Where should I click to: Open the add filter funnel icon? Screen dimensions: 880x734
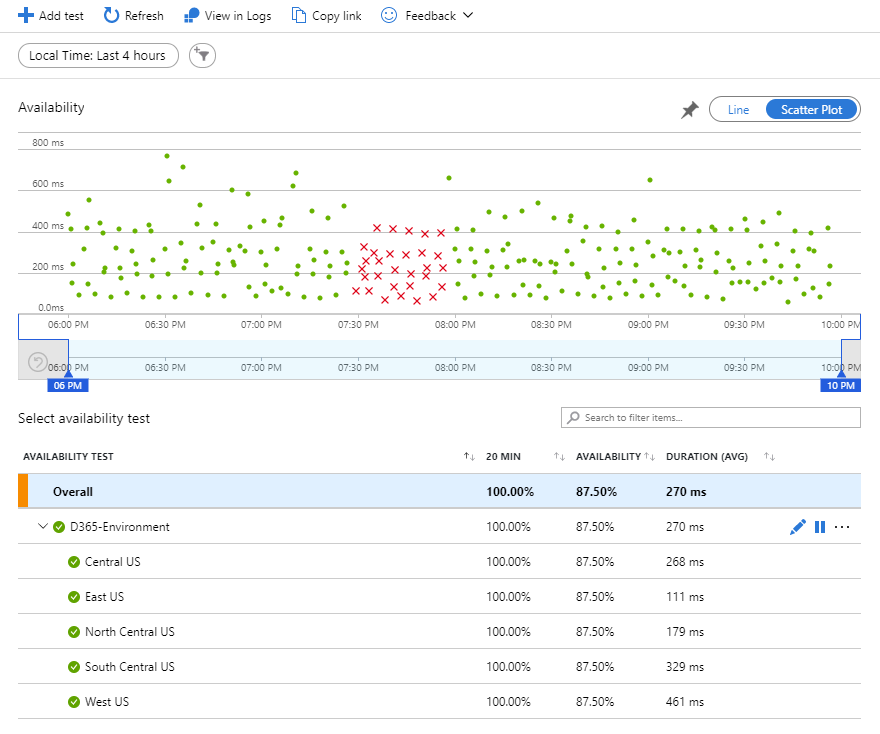pos(203,56)
